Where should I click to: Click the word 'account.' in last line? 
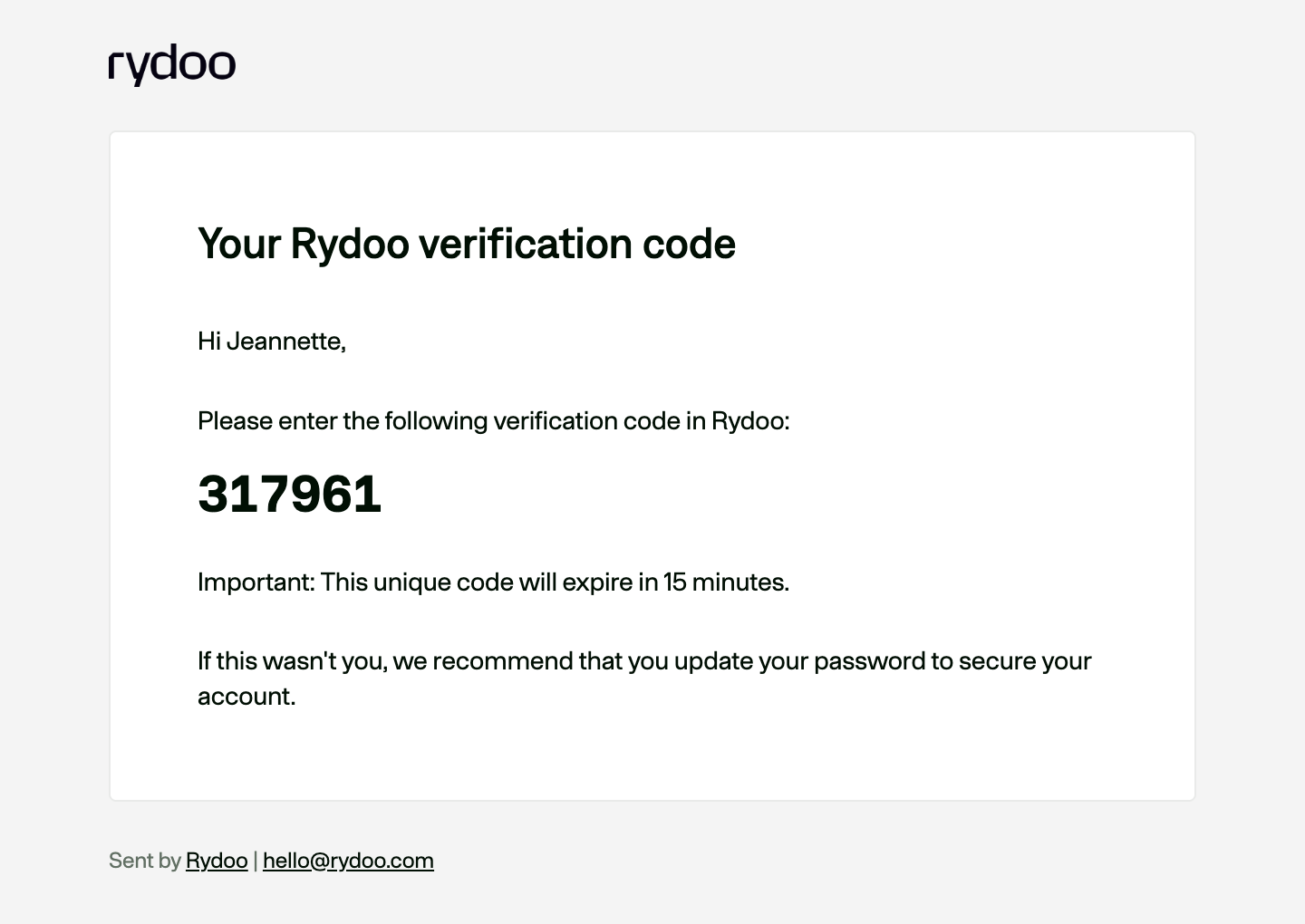246,697
